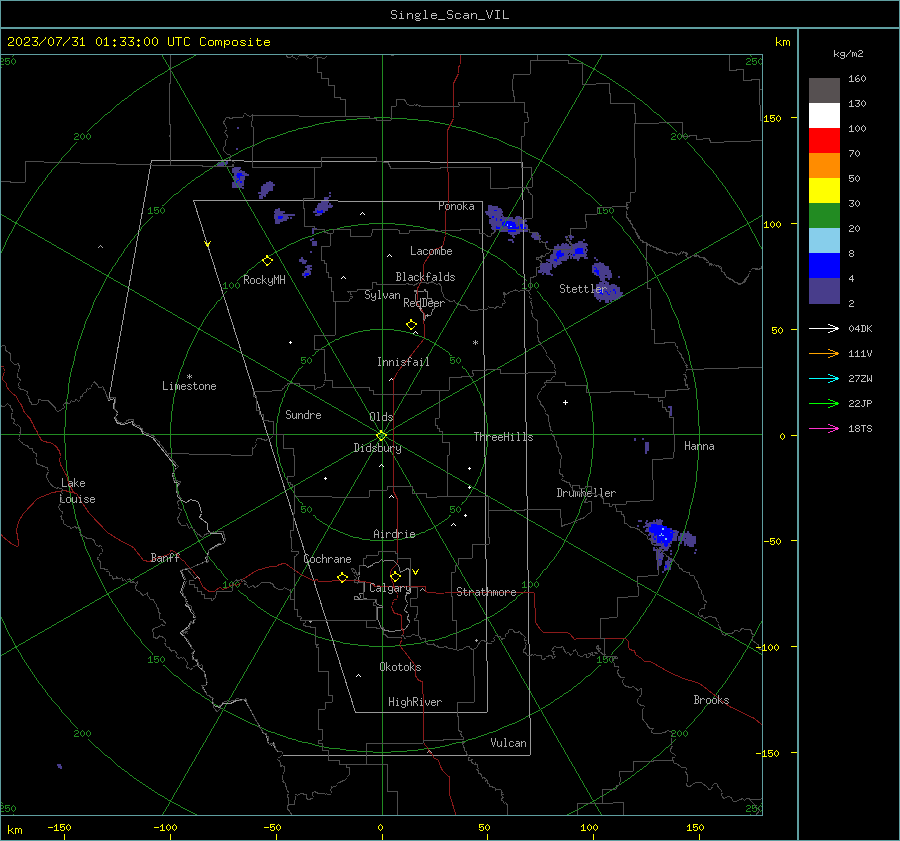
Task: Click the Vulcan label
Action: tap(508, 743)
